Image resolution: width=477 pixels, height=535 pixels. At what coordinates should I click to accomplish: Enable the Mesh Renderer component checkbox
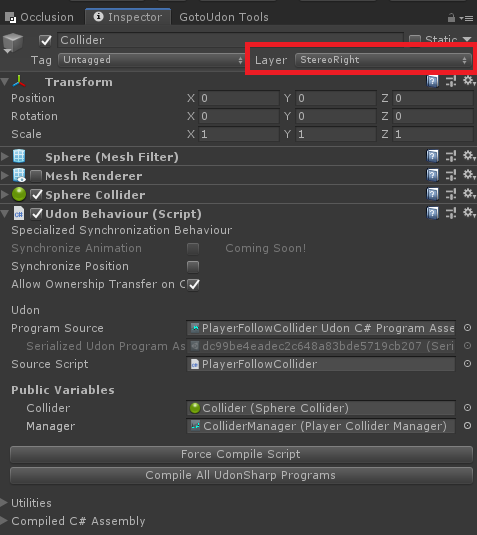[36, 176]
